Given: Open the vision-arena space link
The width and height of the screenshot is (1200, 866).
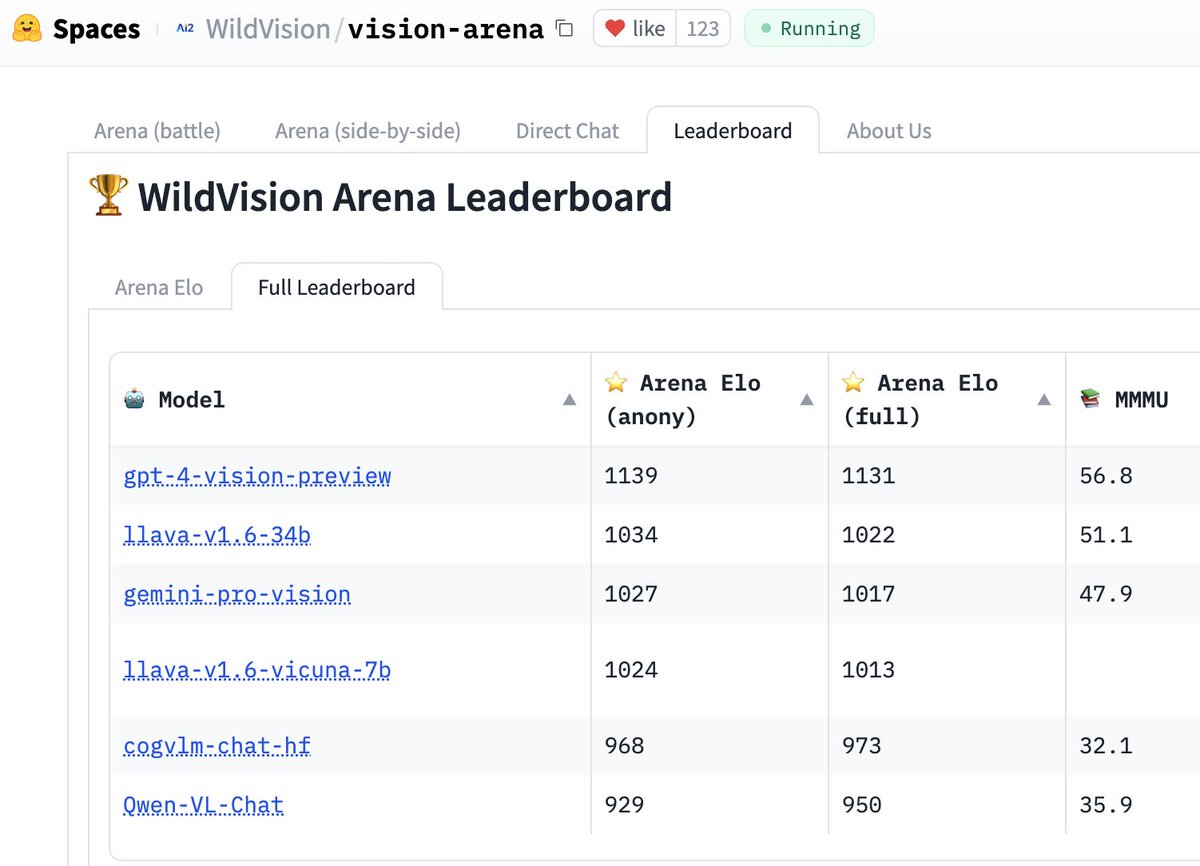Looking at the screenshot, I should 446,29.
